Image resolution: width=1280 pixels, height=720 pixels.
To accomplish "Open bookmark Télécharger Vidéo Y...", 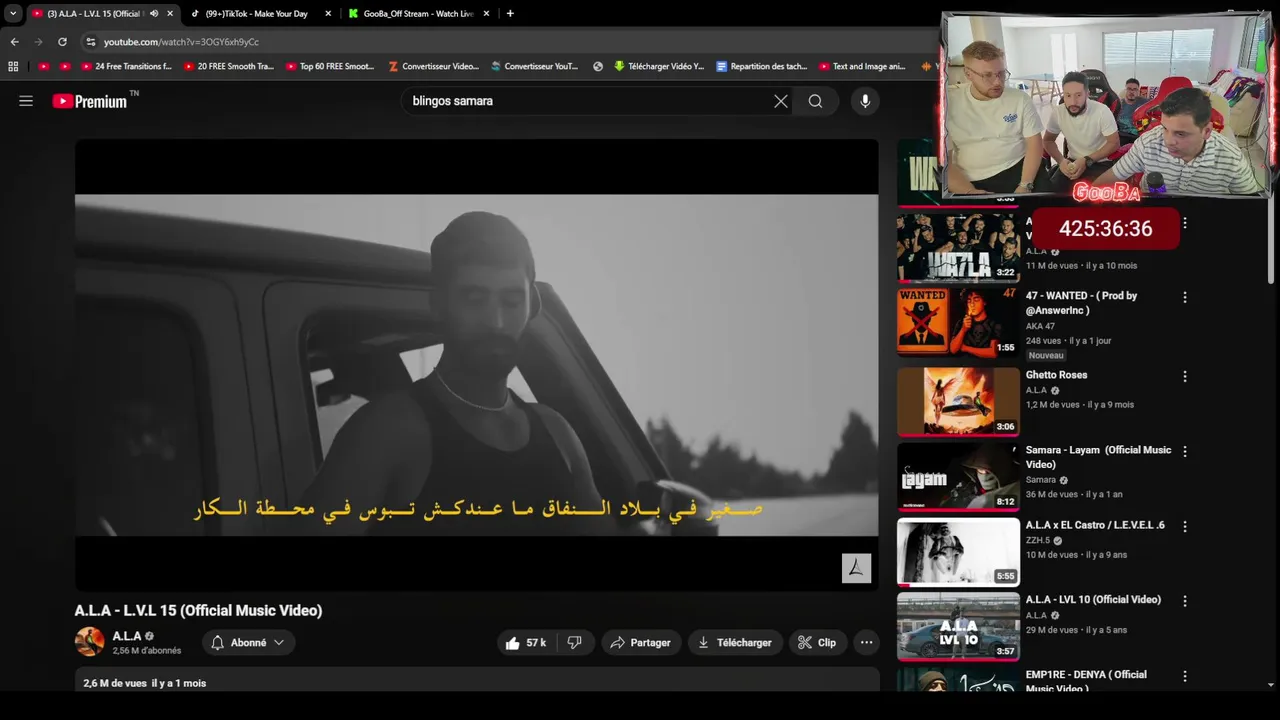I will tap(659, 66).
